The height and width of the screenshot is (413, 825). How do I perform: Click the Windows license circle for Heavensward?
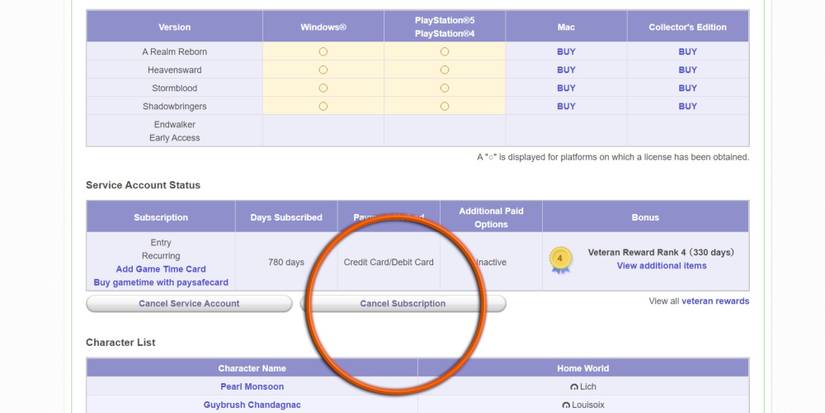(x=323, y=70)
